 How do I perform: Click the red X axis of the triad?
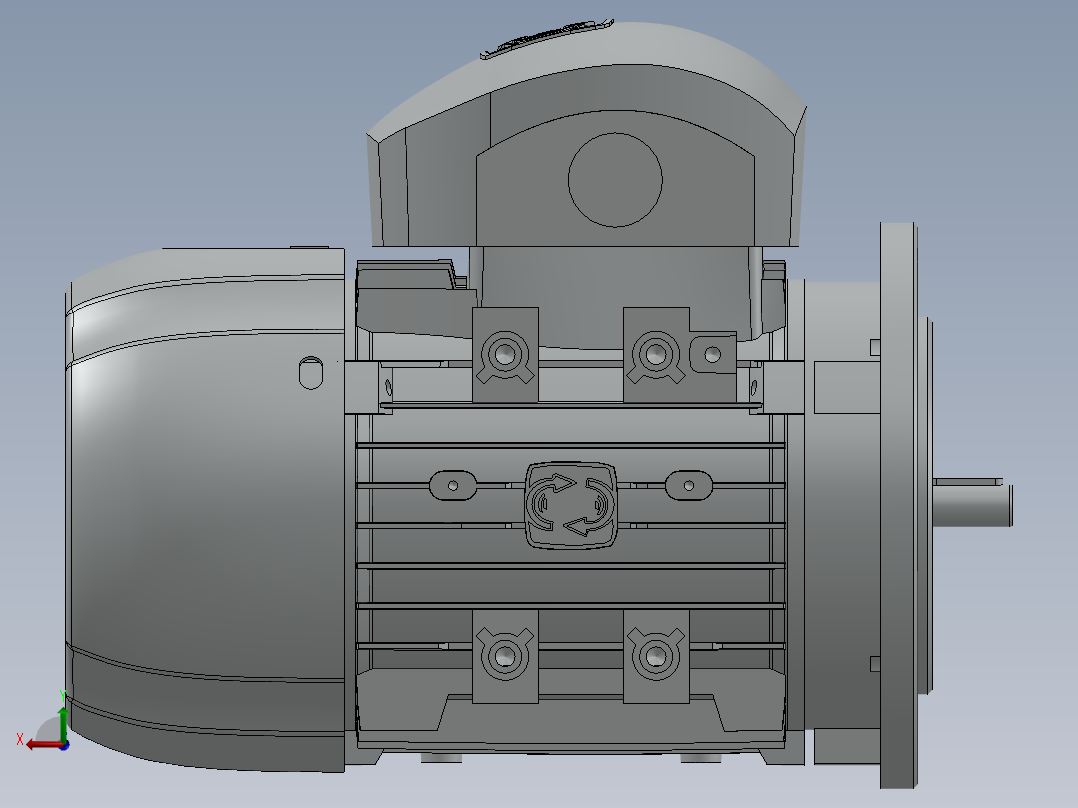(x=44, y=745)
